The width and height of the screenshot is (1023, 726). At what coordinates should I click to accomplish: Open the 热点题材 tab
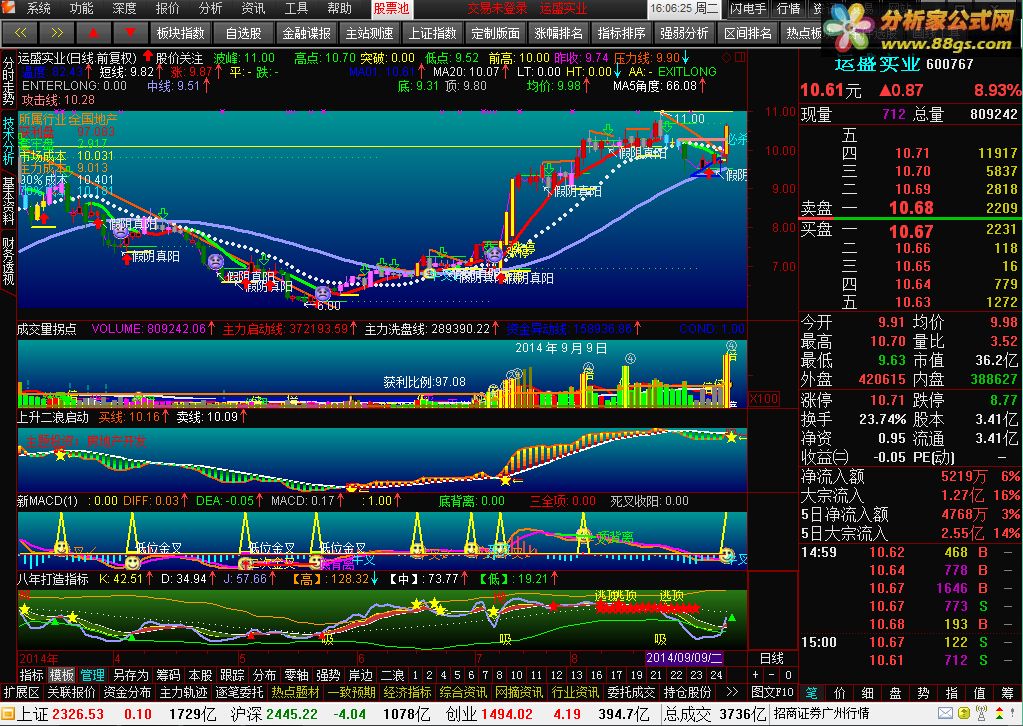pos(296,692)
